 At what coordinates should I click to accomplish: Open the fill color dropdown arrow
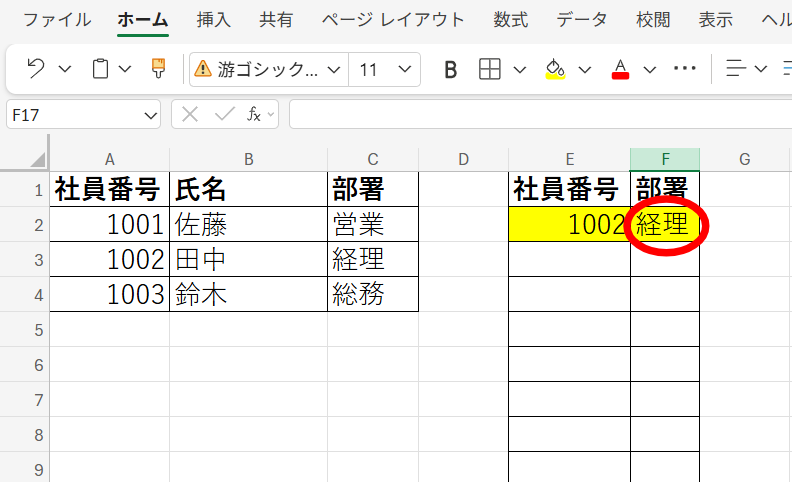585,69
